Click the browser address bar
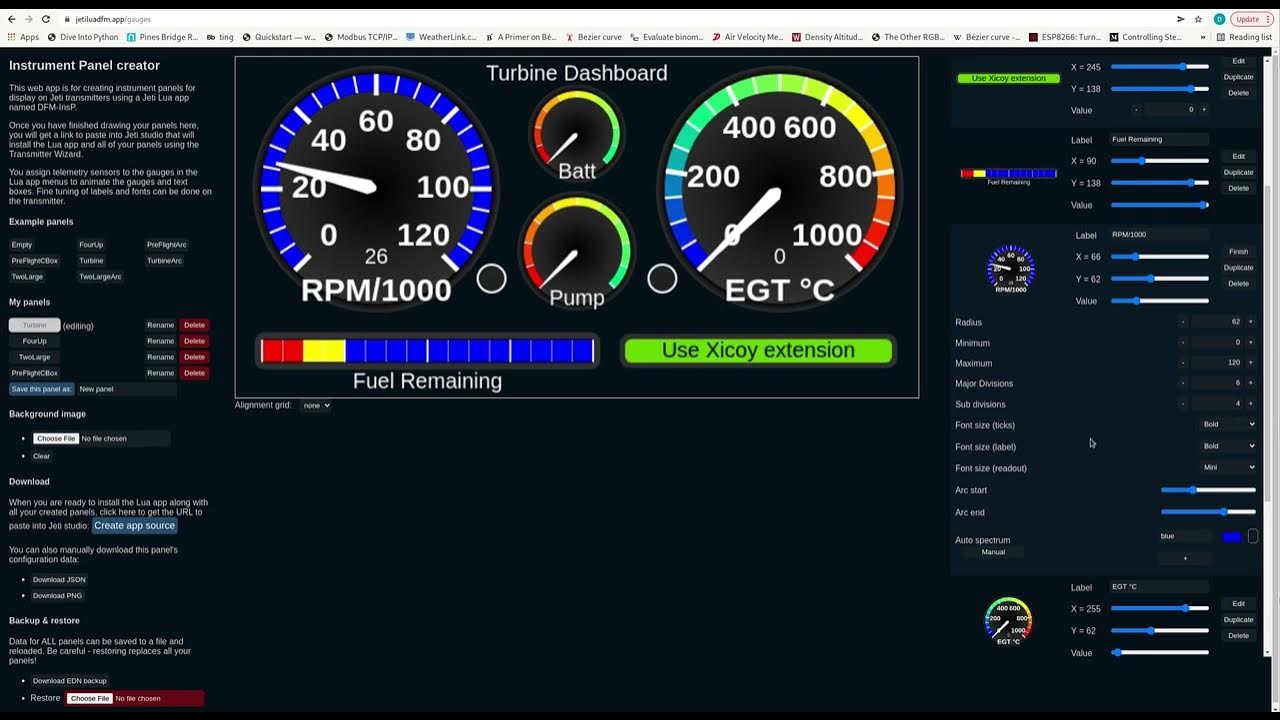This screenshot has height=720, width=1280. point(620,19)
